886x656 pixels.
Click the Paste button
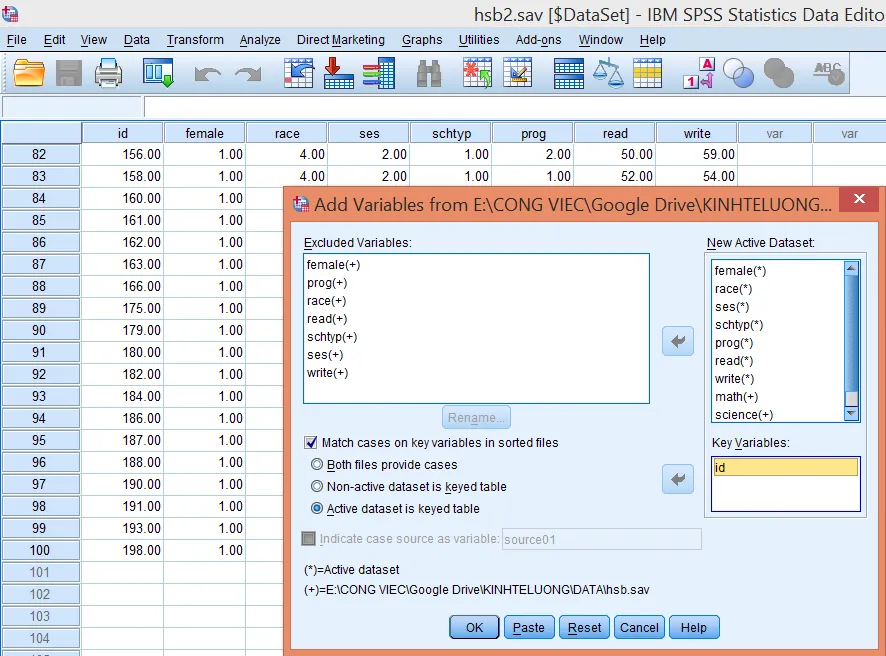[x=528, y=627]
